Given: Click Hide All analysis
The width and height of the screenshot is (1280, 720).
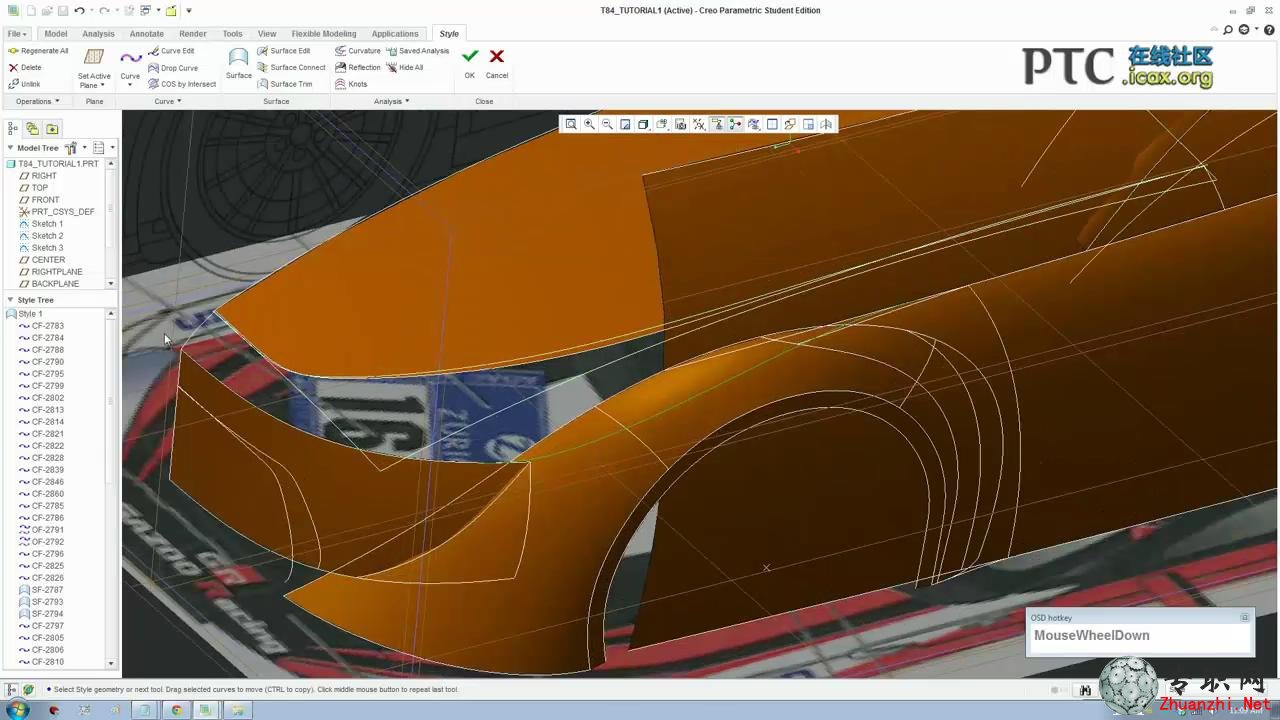Looking at the screenshot, I should 405,68.
